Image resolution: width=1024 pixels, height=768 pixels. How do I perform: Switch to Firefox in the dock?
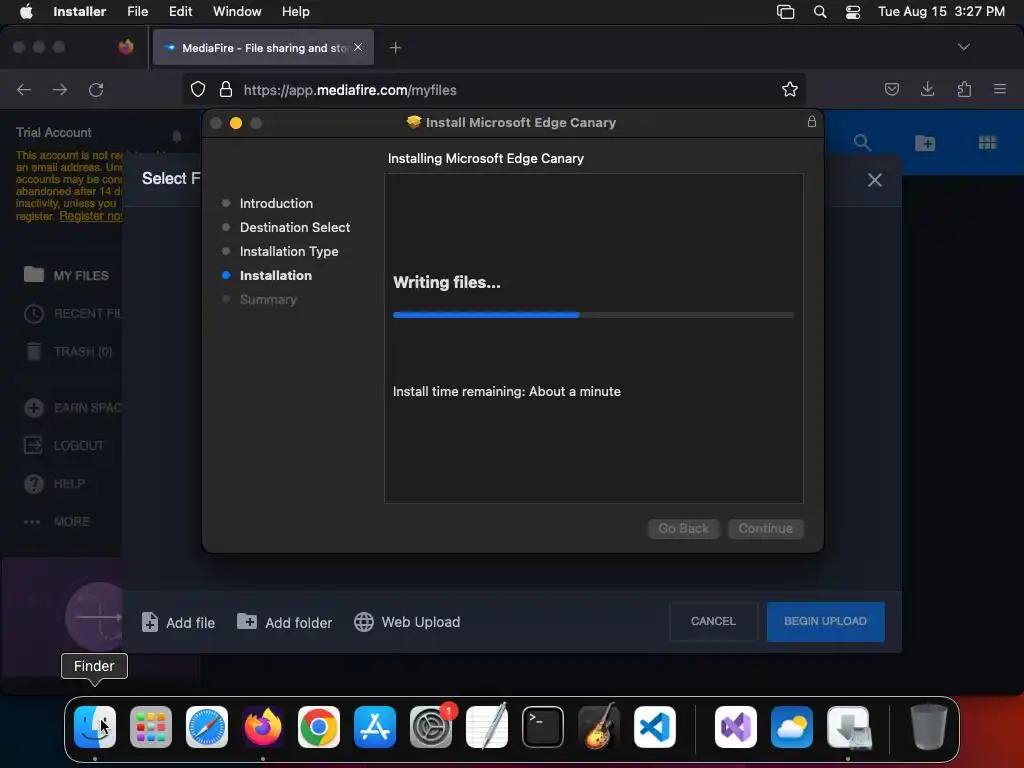coord(263,727)
